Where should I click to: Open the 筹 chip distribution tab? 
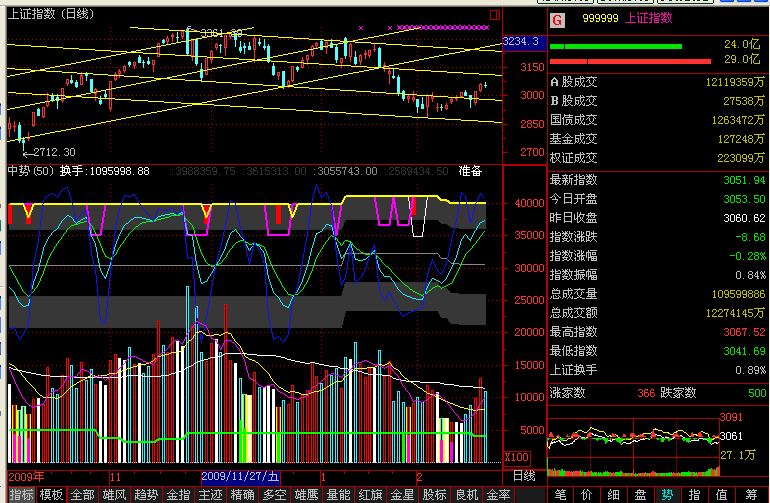coord(748,495)
